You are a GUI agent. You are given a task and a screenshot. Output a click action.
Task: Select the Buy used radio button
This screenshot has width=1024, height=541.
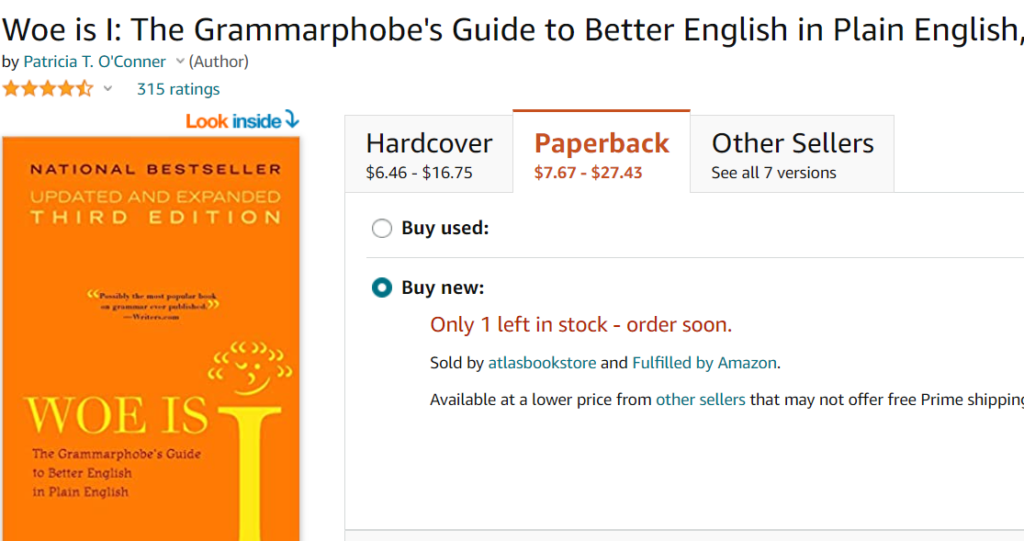[382, 228]
